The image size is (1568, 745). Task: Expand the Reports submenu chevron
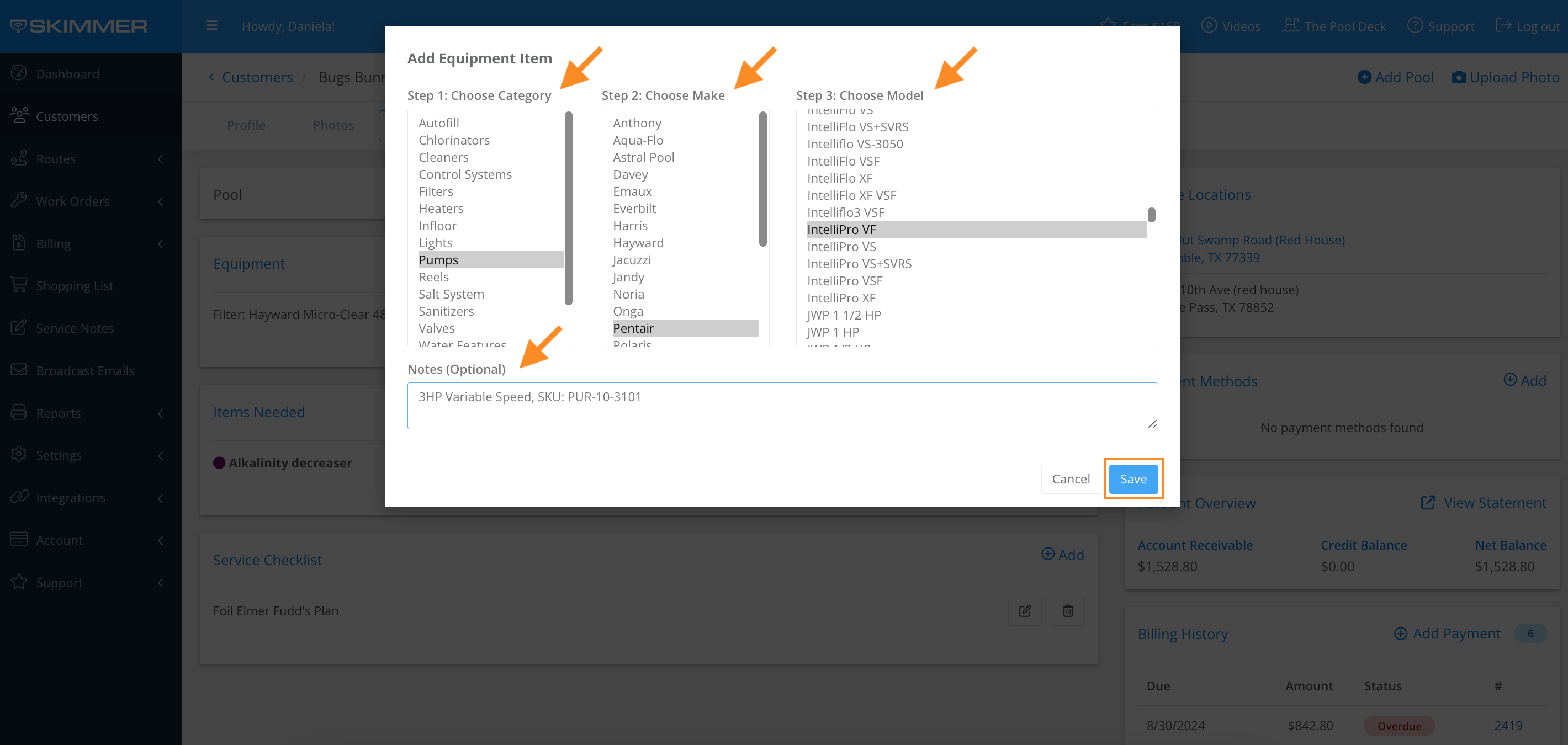161,413
